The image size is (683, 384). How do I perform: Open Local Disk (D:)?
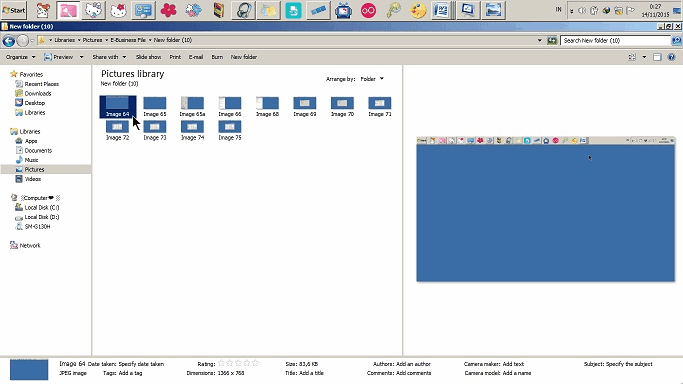[x=37, y=217]
